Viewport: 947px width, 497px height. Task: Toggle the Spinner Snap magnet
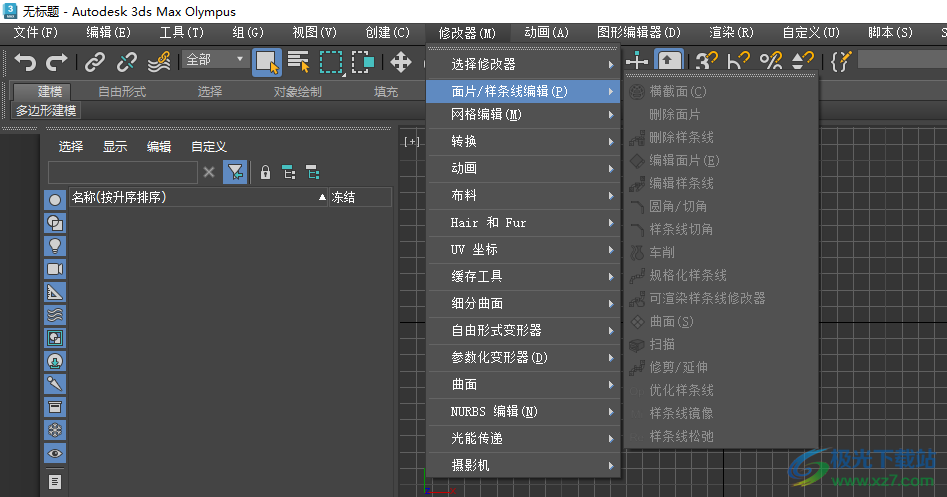click(803, 62)
